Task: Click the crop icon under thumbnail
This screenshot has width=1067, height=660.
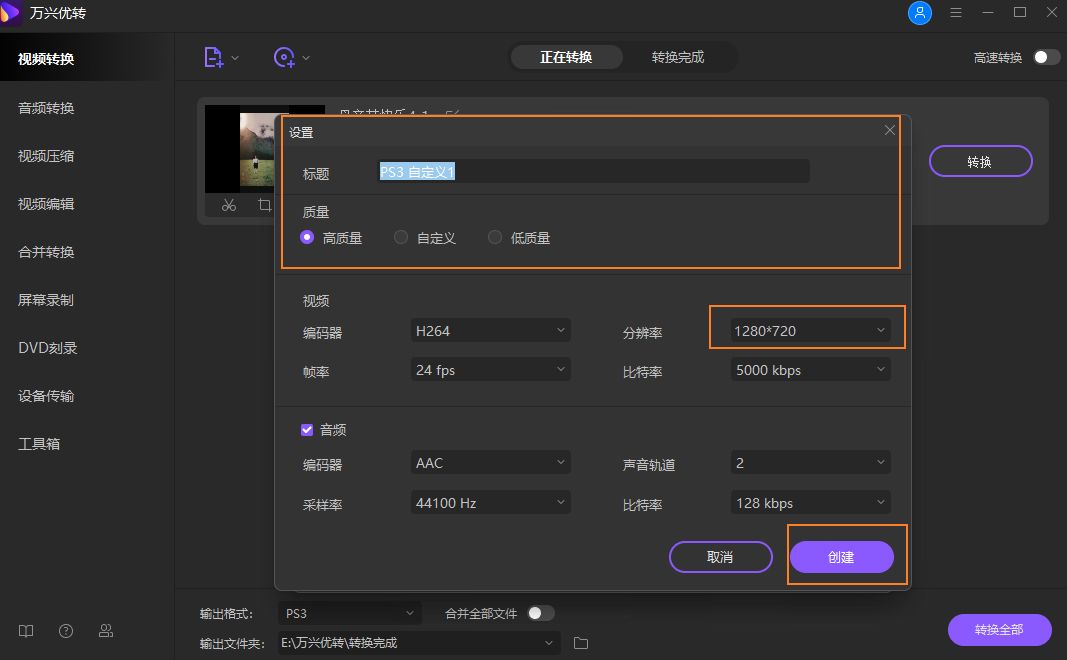Action: 265,205
